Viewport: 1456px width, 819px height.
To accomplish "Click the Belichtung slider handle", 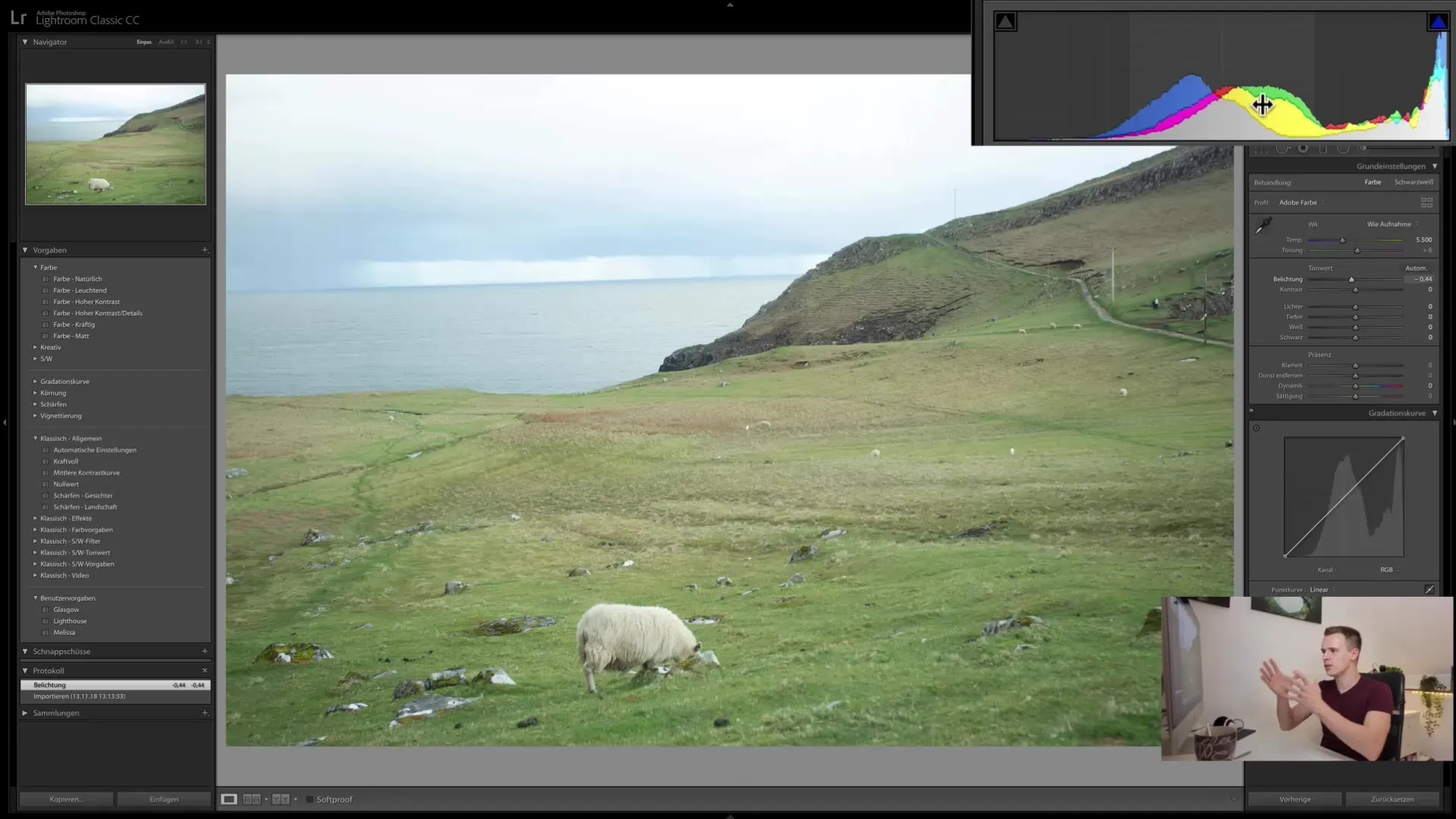I will (x=1351, y=280).
